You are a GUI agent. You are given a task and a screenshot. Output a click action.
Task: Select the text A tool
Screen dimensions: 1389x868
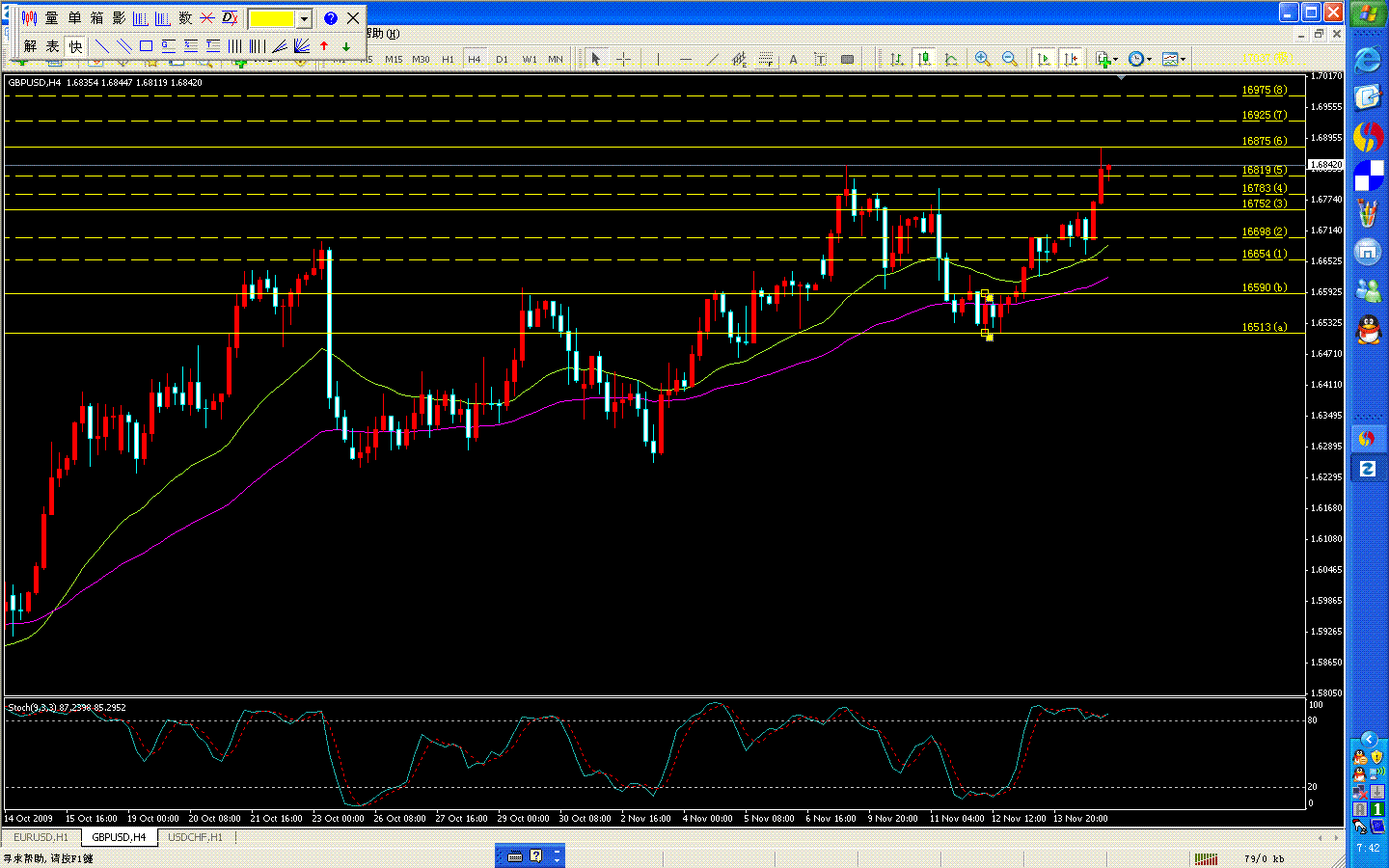(793, 59)
